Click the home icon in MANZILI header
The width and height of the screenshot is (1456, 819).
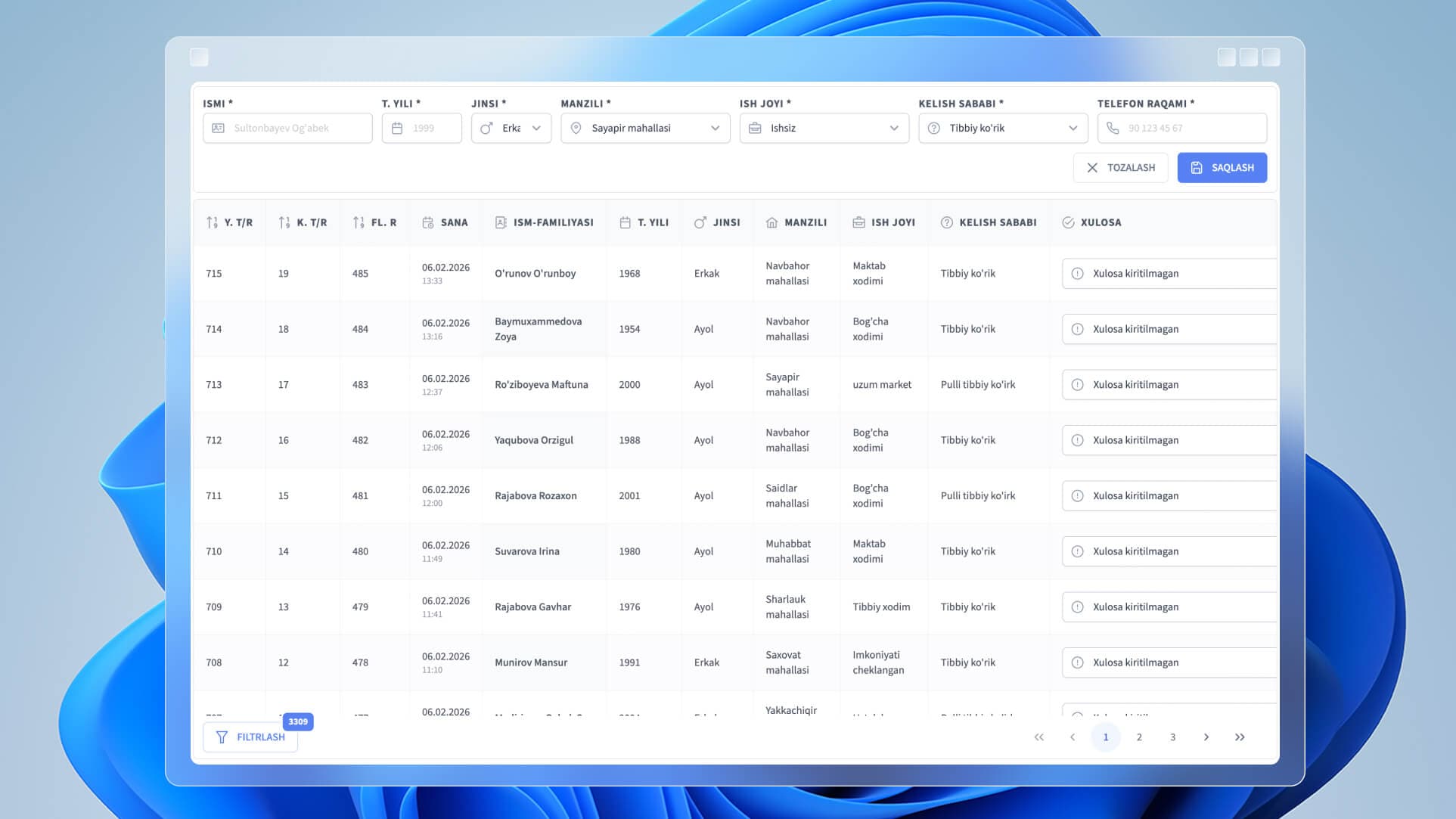click(771, 222)
